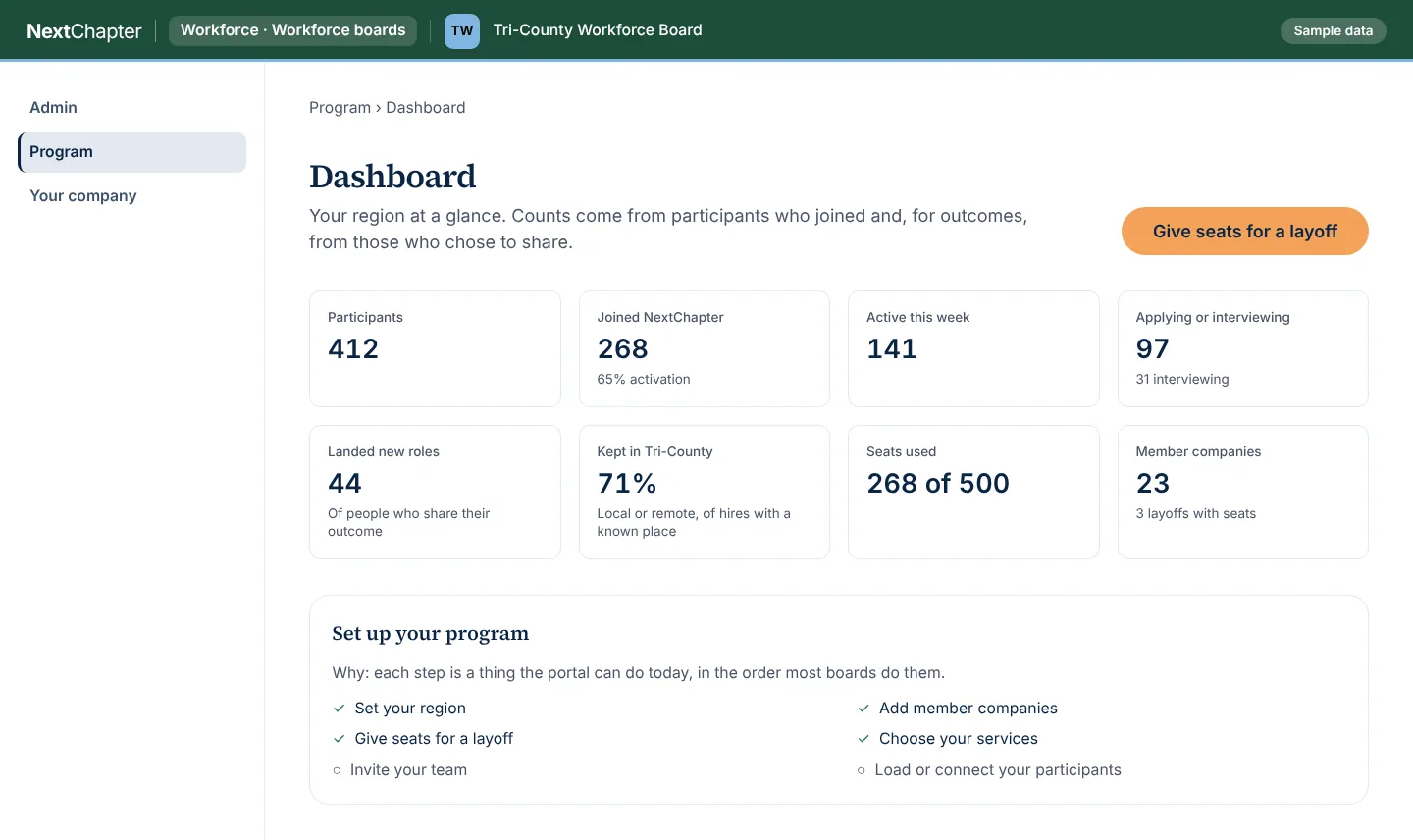Click checkmark icon beside Add member companies
Screen dimensions: 1413x840
coord(863,709)
